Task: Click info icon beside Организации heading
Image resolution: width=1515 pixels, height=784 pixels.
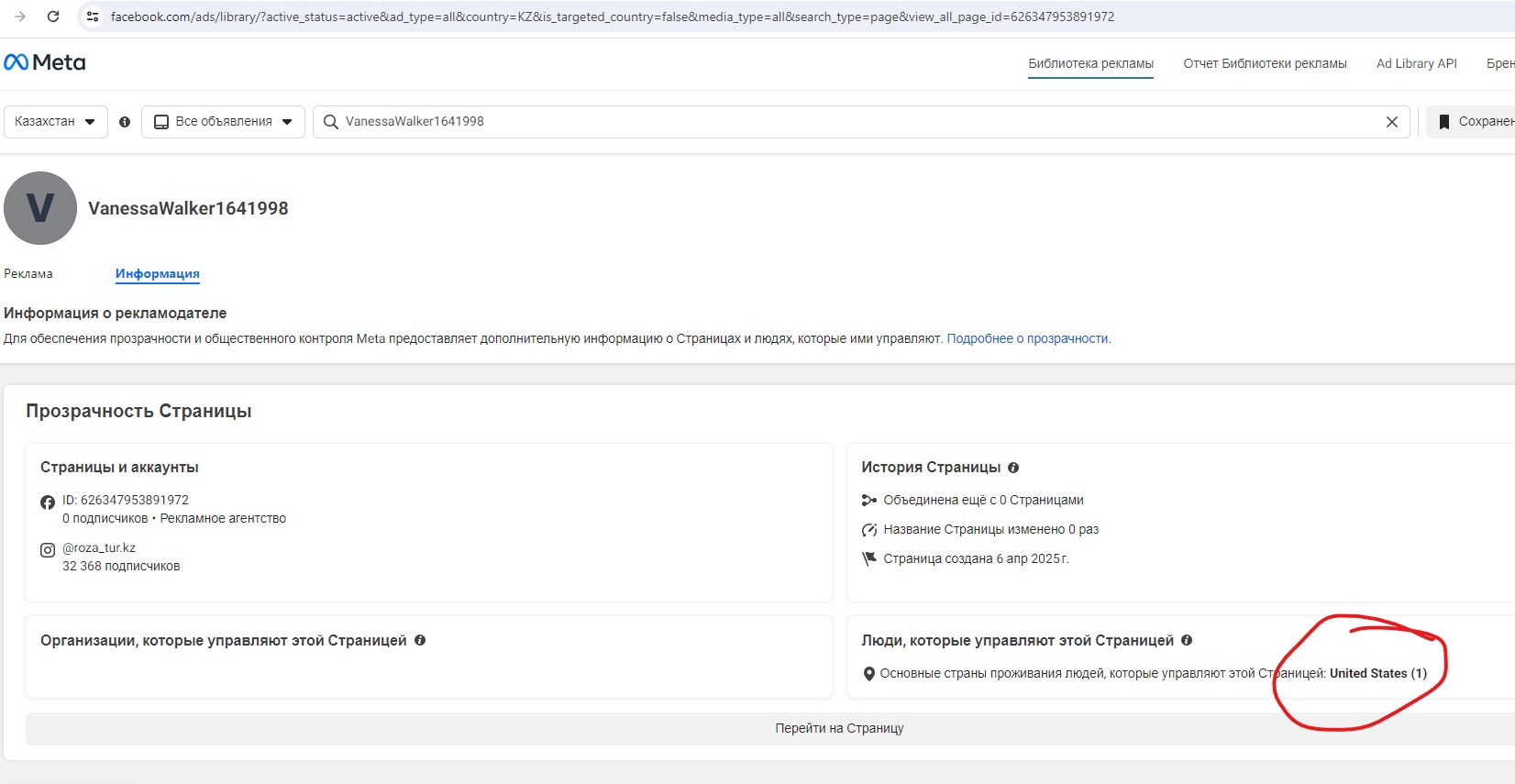Action: pyautogui.click(x=420, y=640)
